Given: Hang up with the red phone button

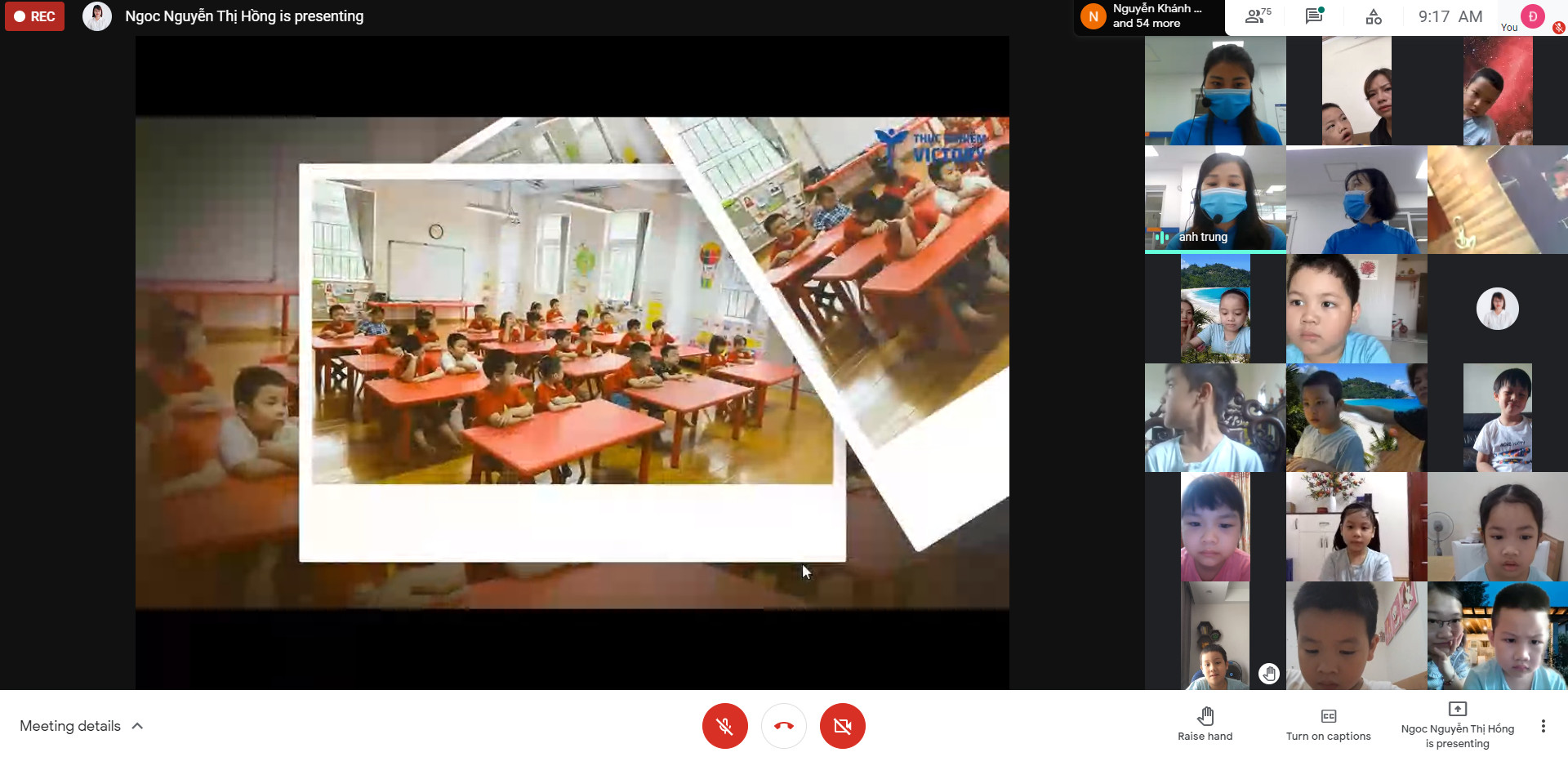Looking at the screenshot, I should click(x=783, y=726).
